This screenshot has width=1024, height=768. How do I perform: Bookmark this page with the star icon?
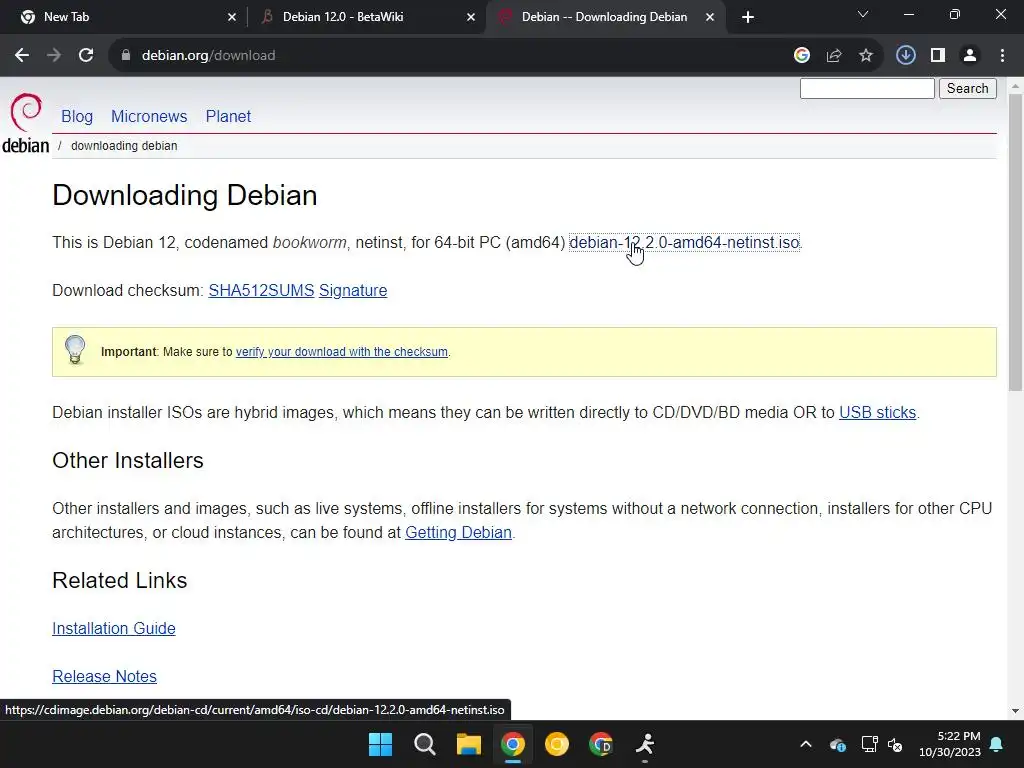point(866,56)
